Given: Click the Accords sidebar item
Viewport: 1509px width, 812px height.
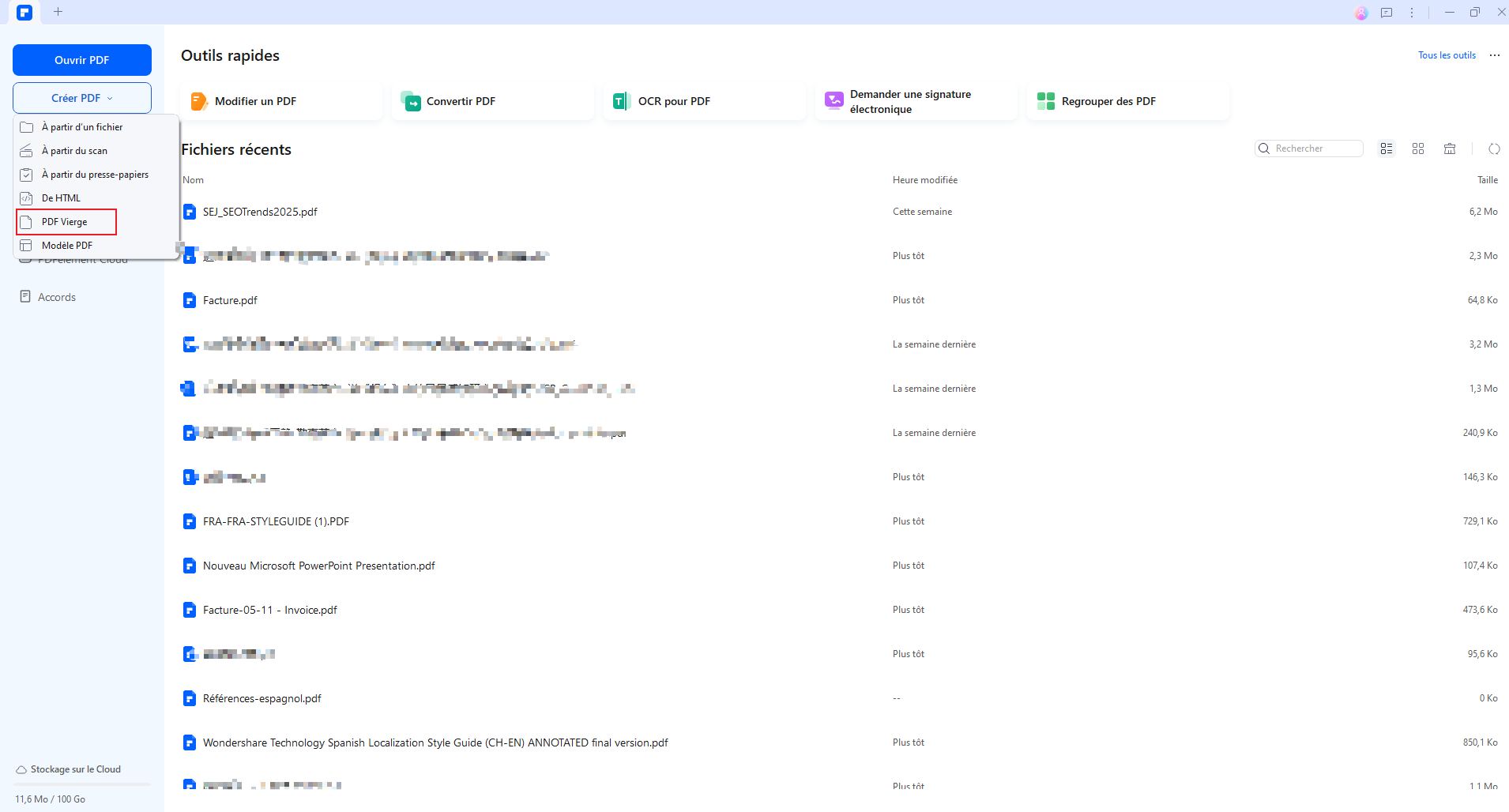Looking at the screenshot, I should 48,297.
